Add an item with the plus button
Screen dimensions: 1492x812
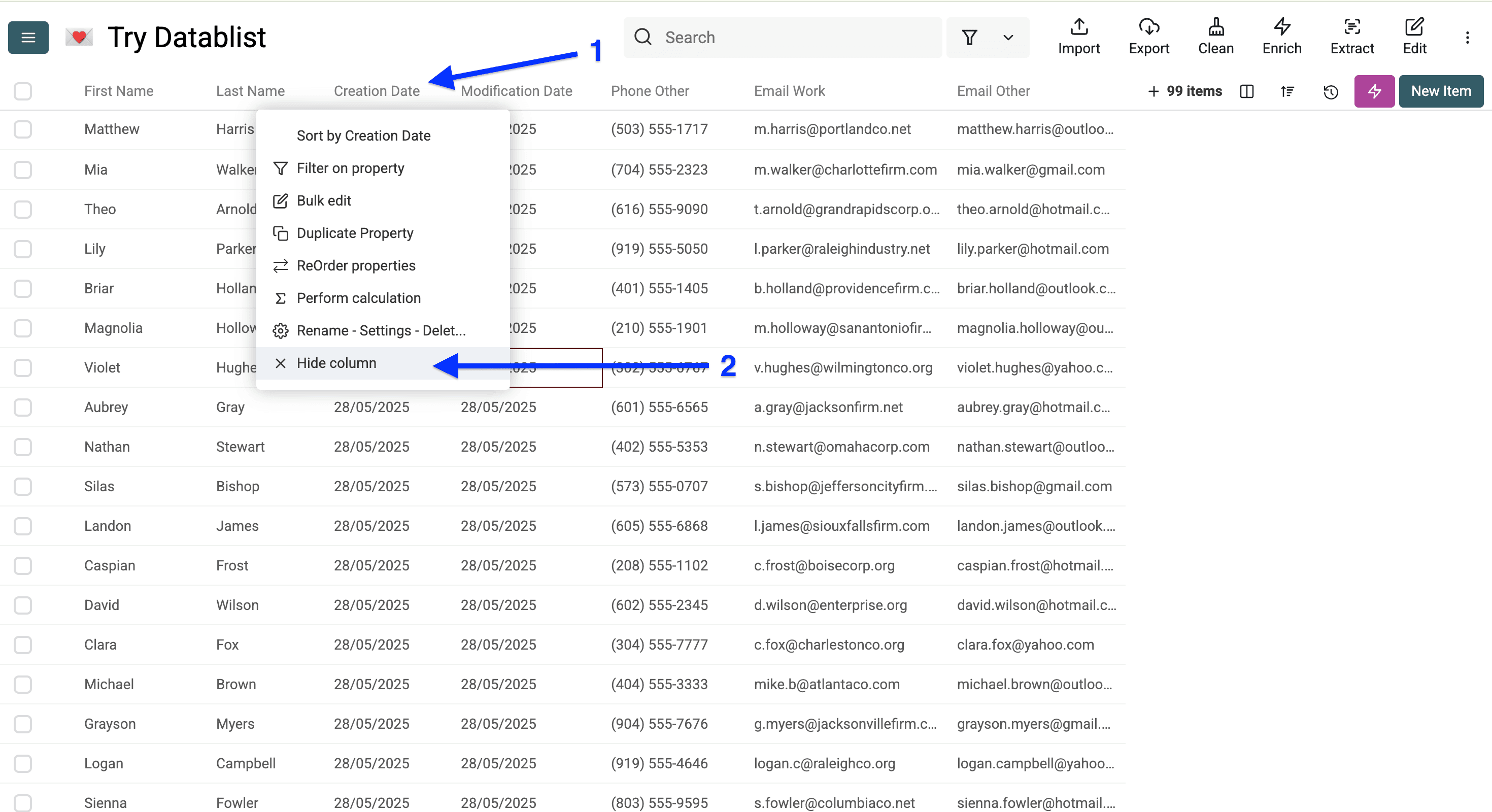[x=1152, y=91]
